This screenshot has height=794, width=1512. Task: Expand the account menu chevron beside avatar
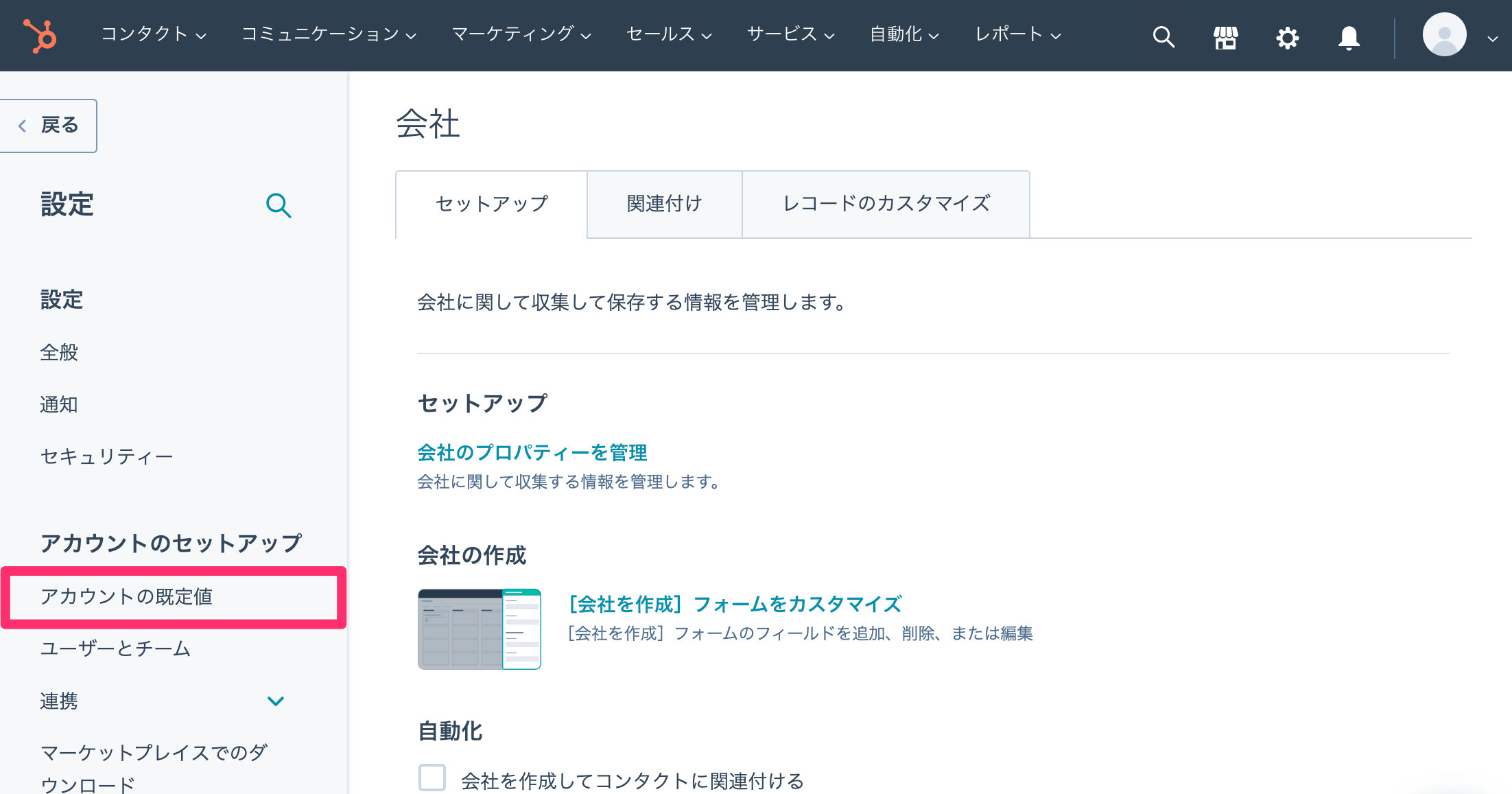[1492, 39]
